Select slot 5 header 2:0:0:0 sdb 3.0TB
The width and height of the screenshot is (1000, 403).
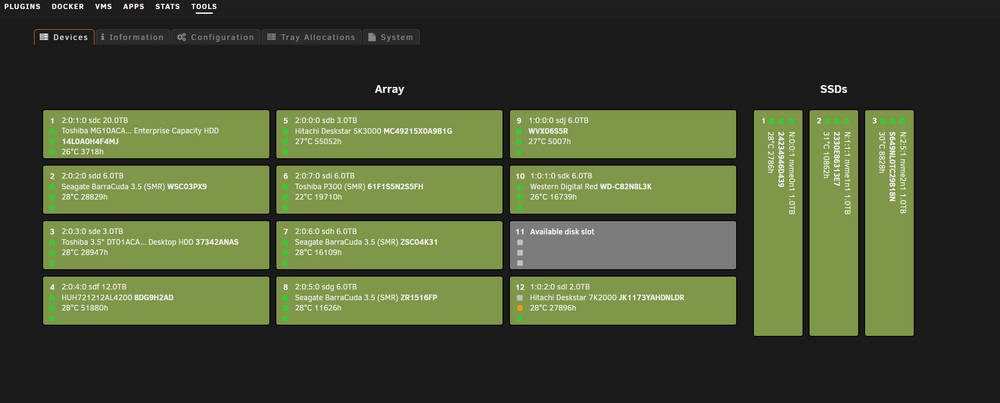point(326,120)
